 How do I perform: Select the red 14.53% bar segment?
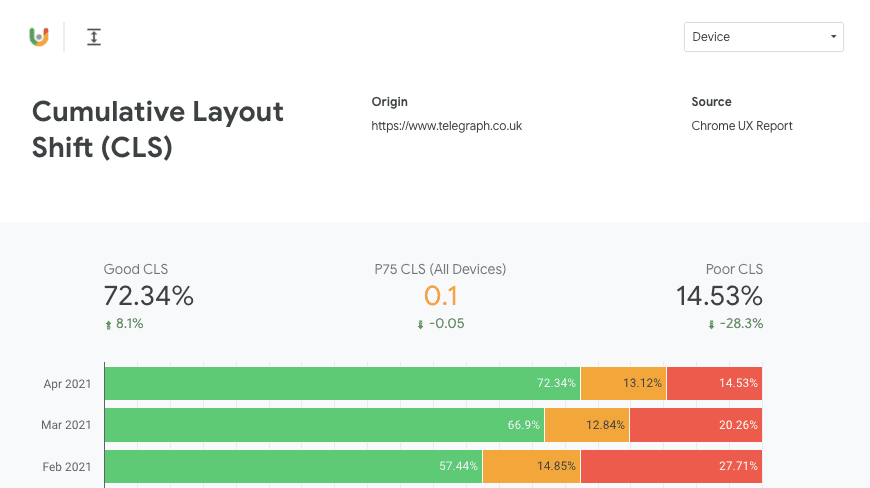coord(714,384)
